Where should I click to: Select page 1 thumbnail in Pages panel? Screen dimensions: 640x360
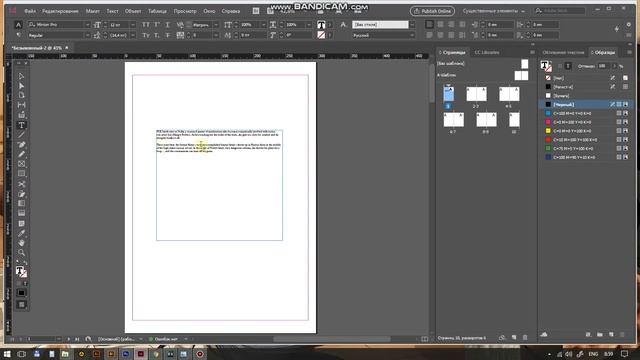tap(448, 94)
